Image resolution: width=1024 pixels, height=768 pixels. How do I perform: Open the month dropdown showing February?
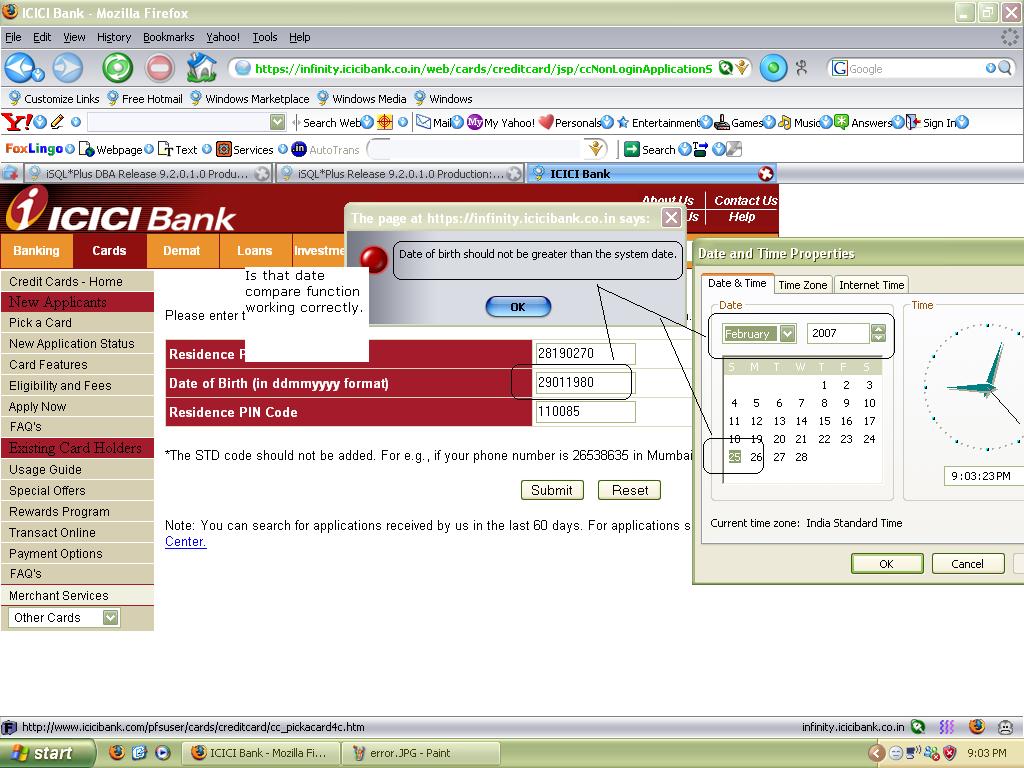(787, 333)
